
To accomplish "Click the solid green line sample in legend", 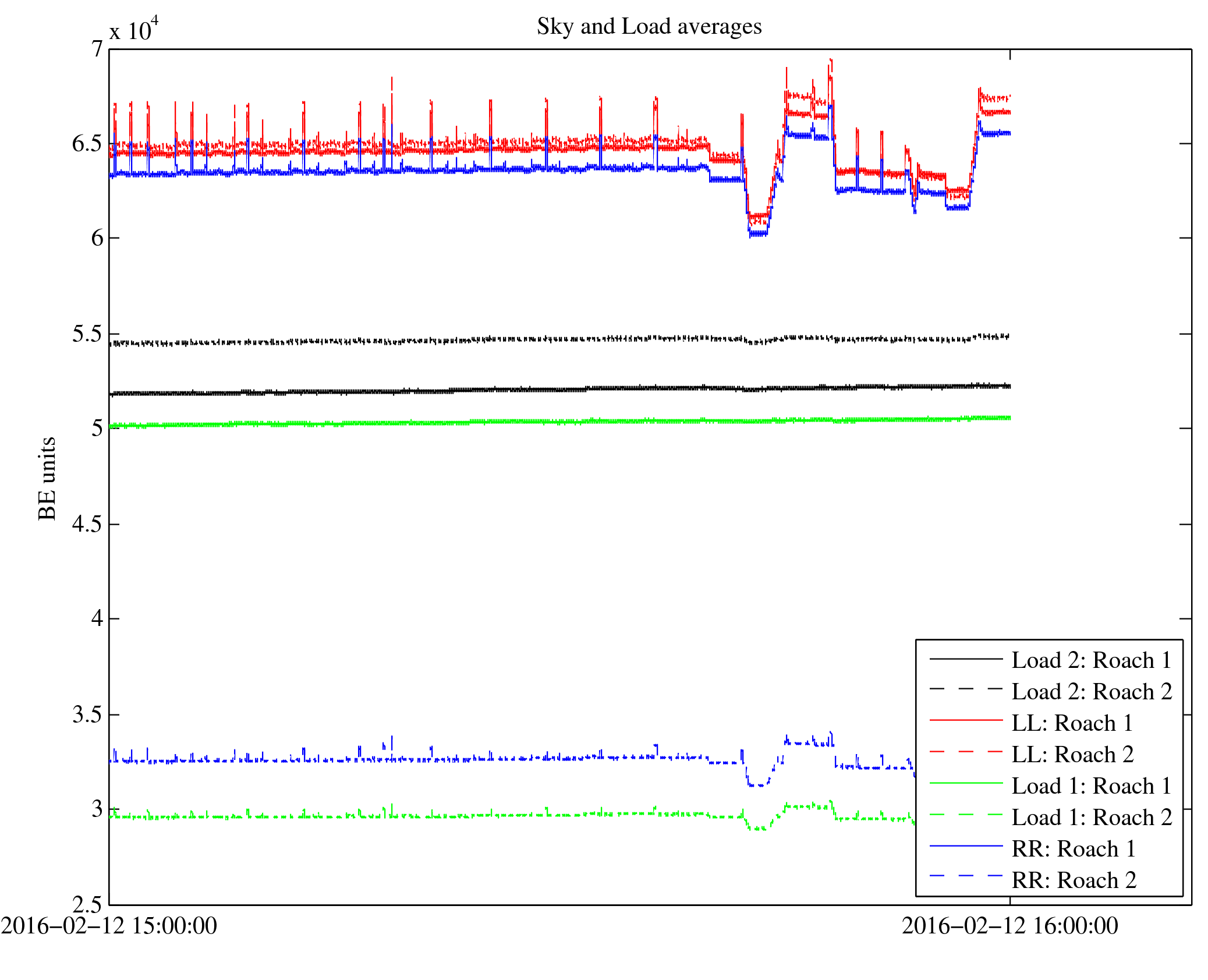I will pos(966,784).
